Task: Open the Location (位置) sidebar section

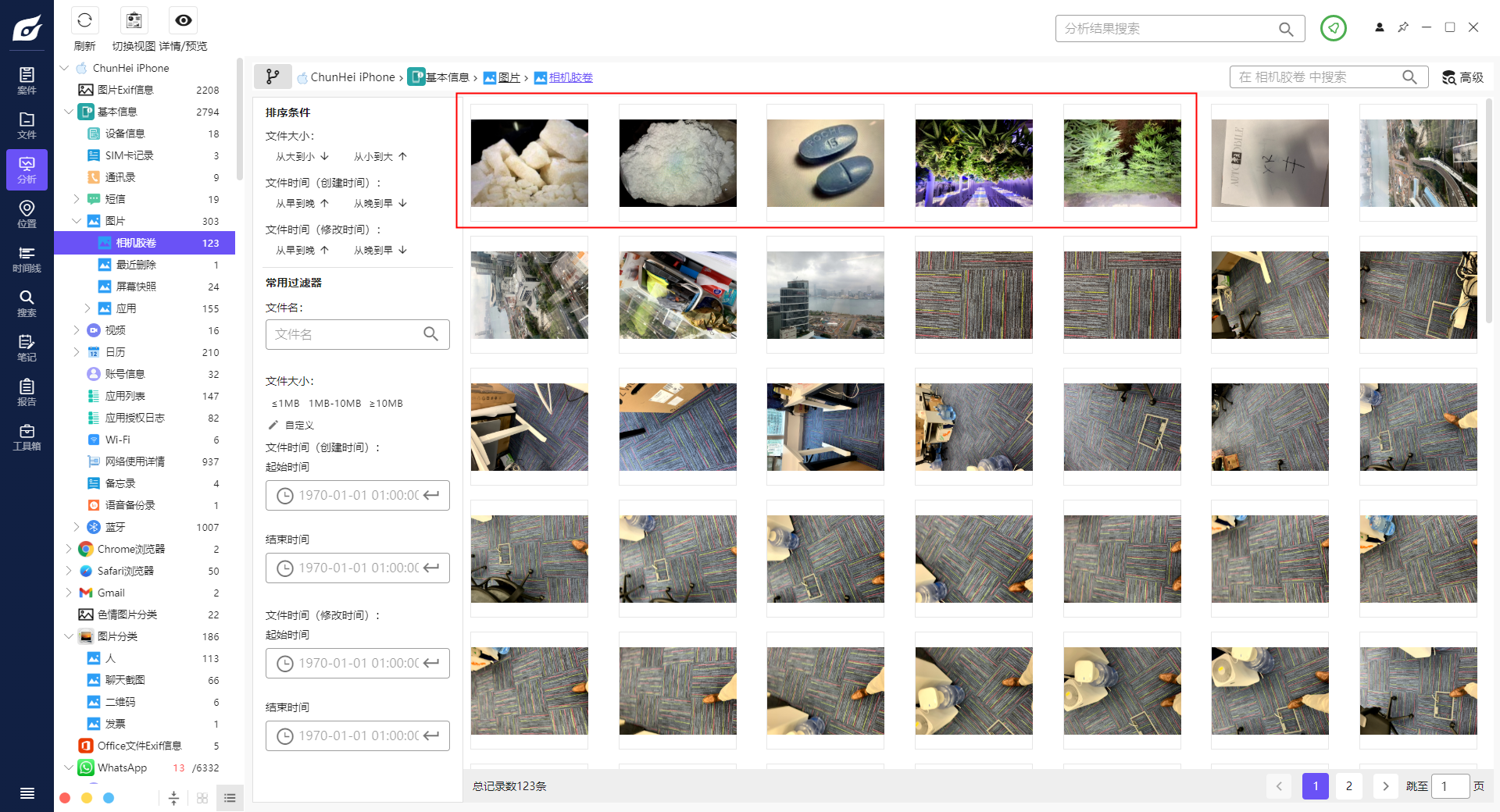Action: pyautogui.click(x=27, y=214)
